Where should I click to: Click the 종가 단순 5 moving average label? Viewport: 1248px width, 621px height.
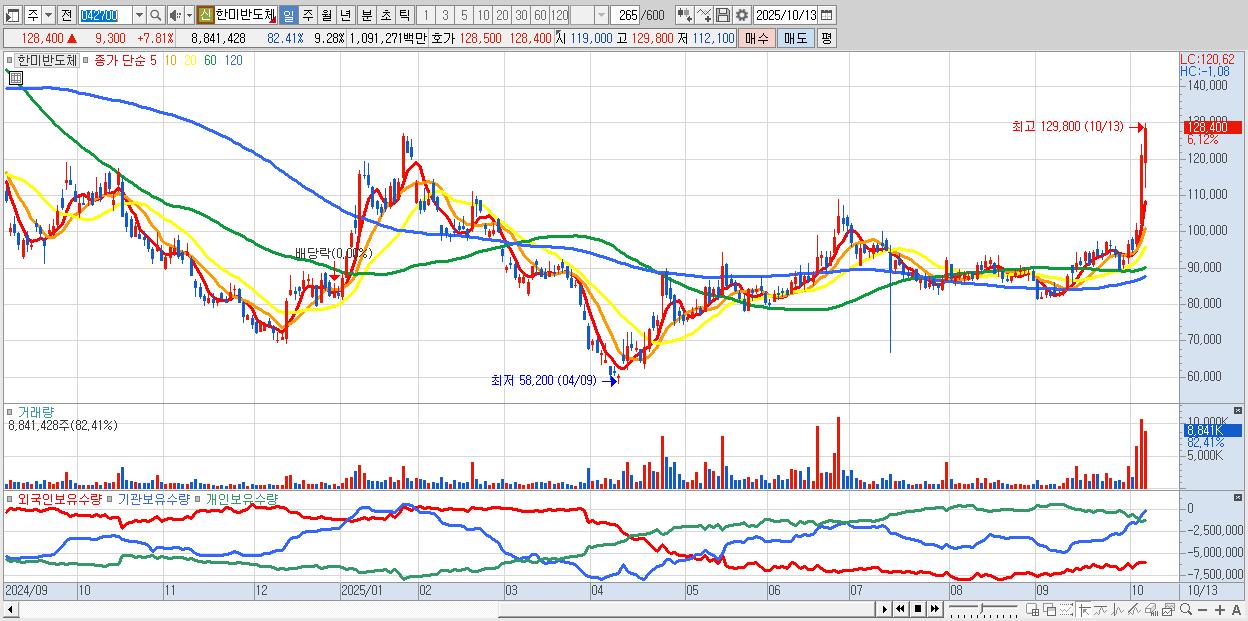(x=125, y=60)
